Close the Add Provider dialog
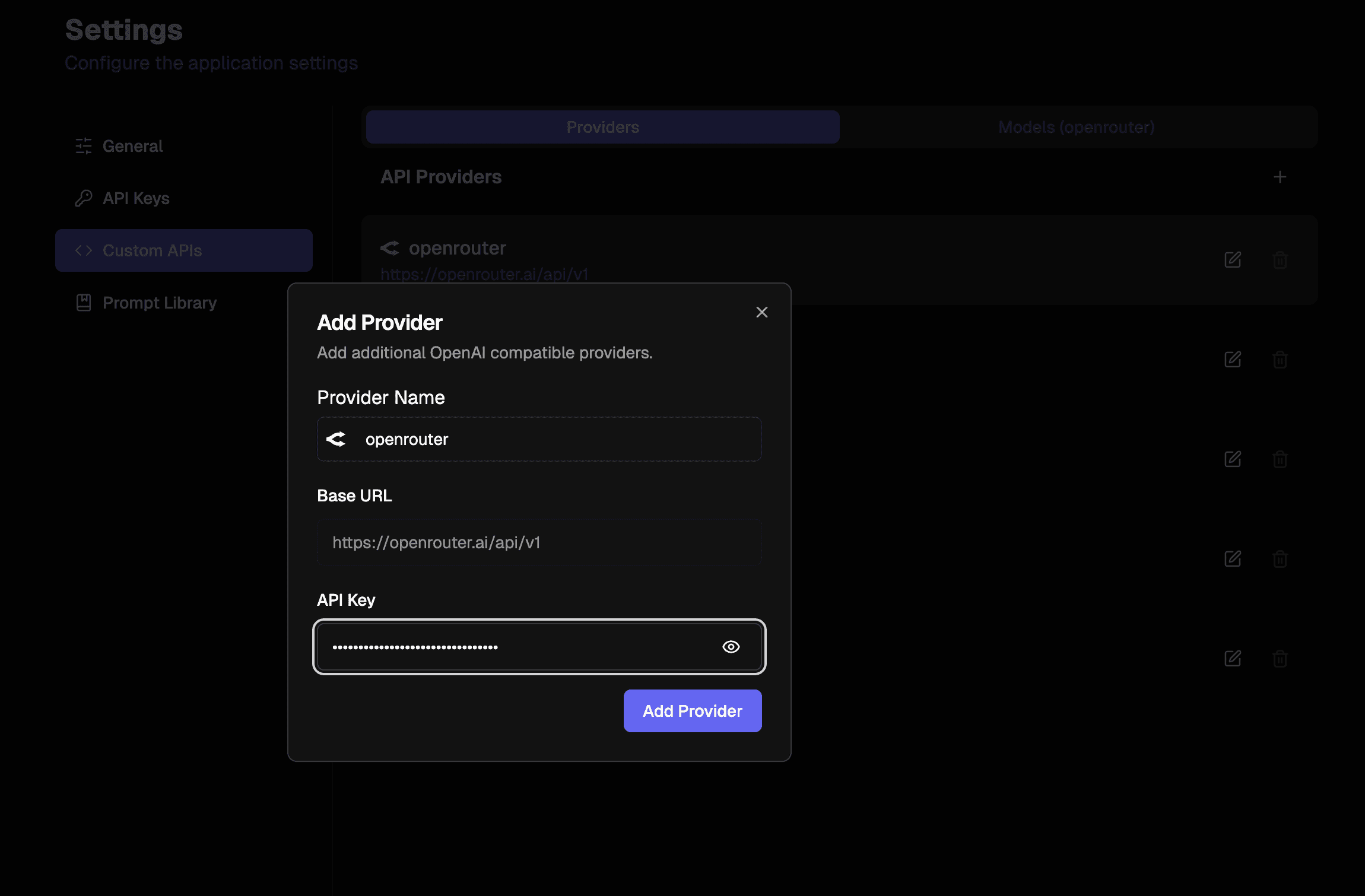 pyautogui.click(x=762, y=312)
